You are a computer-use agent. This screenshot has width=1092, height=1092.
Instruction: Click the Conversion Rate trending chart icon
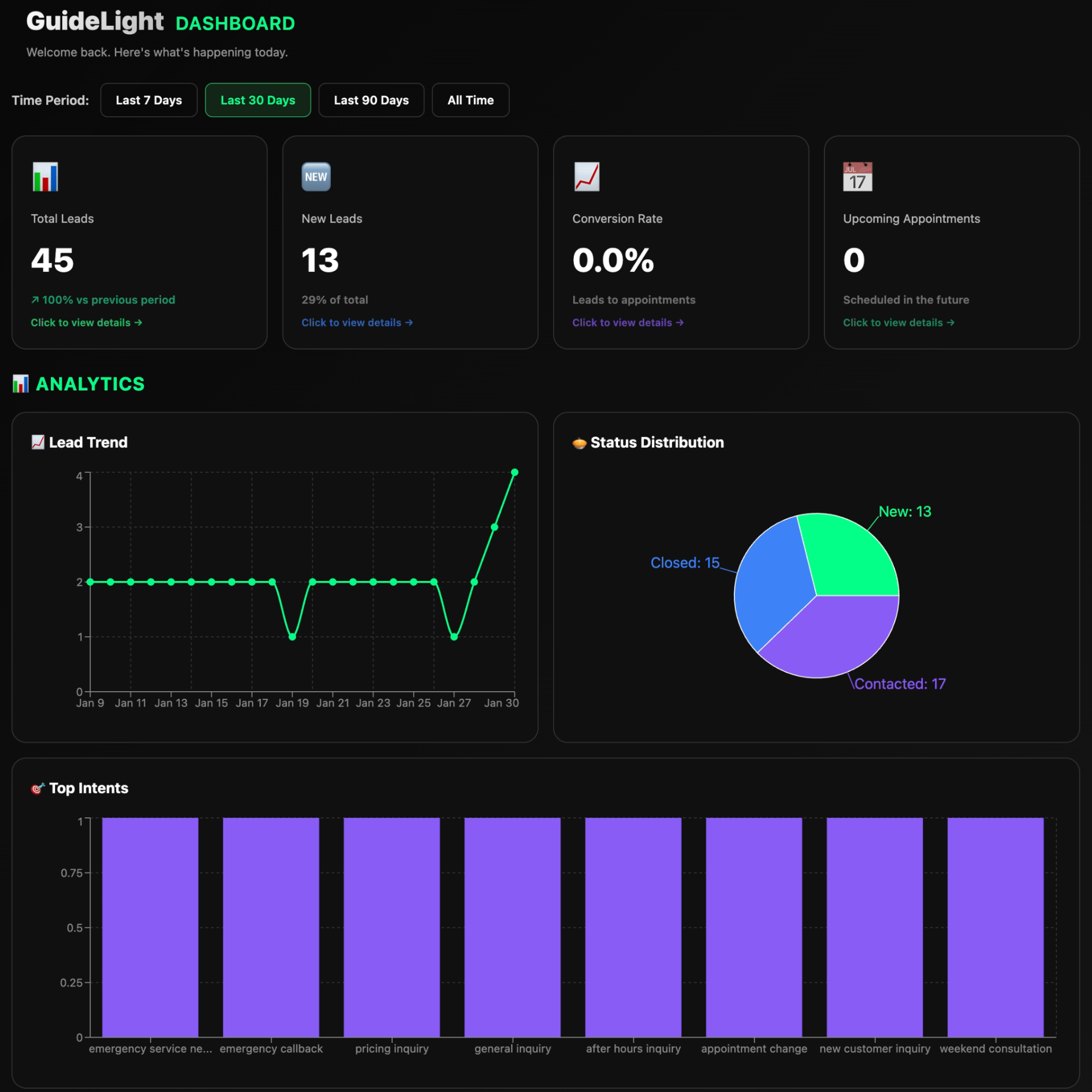pos(587,176)
